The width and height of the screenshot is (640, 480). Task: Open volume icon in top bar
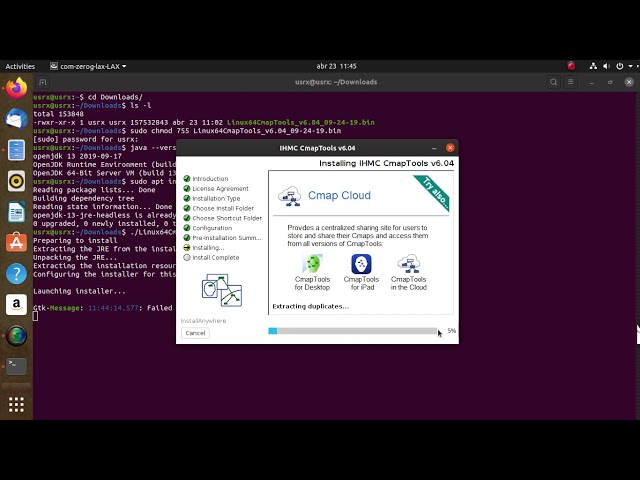pyautogui.click(x=607, y=66)
